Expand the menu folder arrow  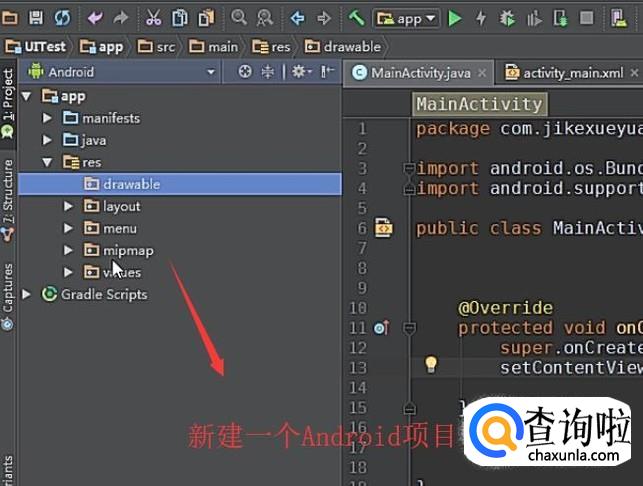pyautogui.click(x=68, y=228)
